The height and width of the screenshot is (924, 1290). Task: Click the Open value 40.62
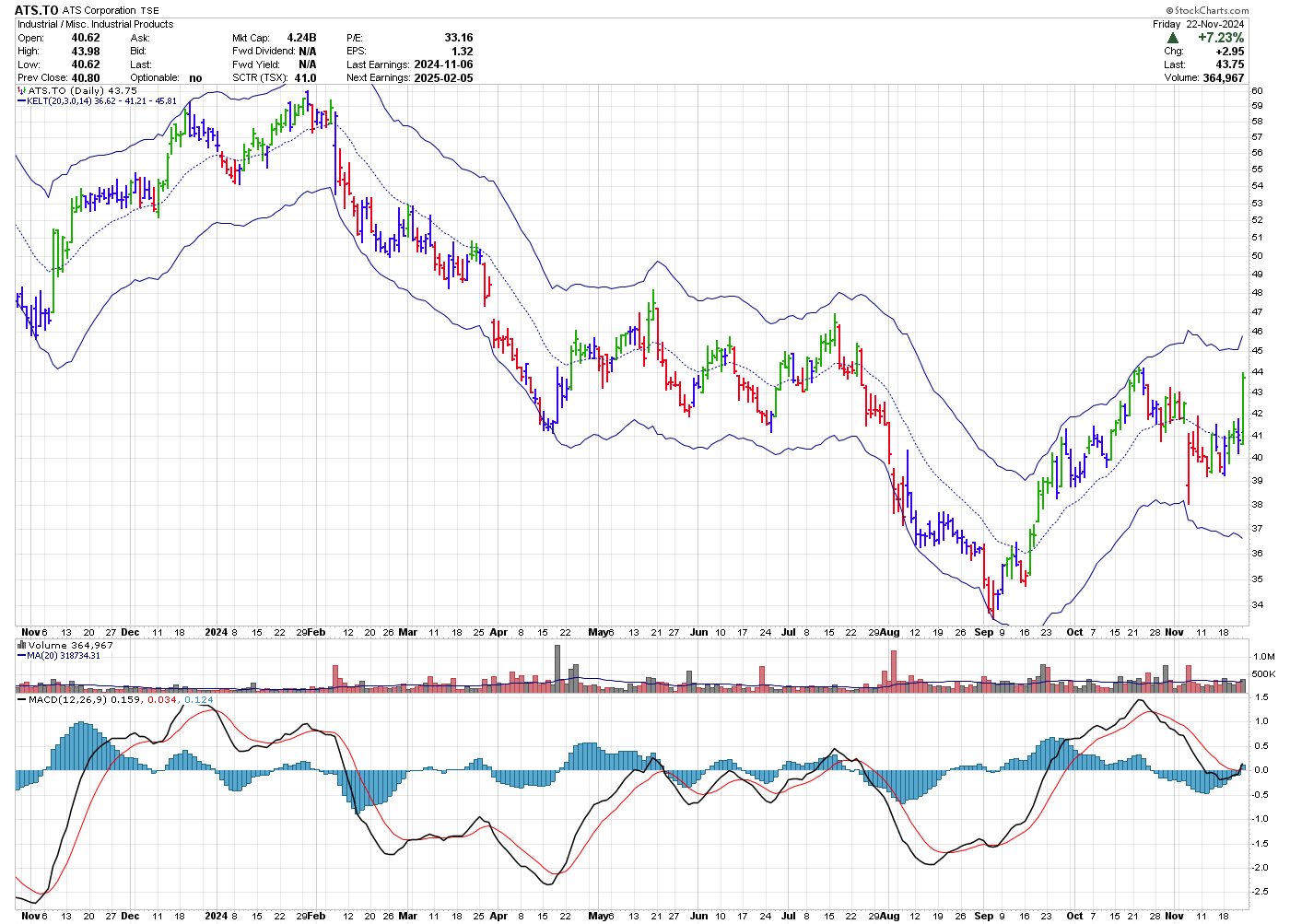(x=86, y=38)
